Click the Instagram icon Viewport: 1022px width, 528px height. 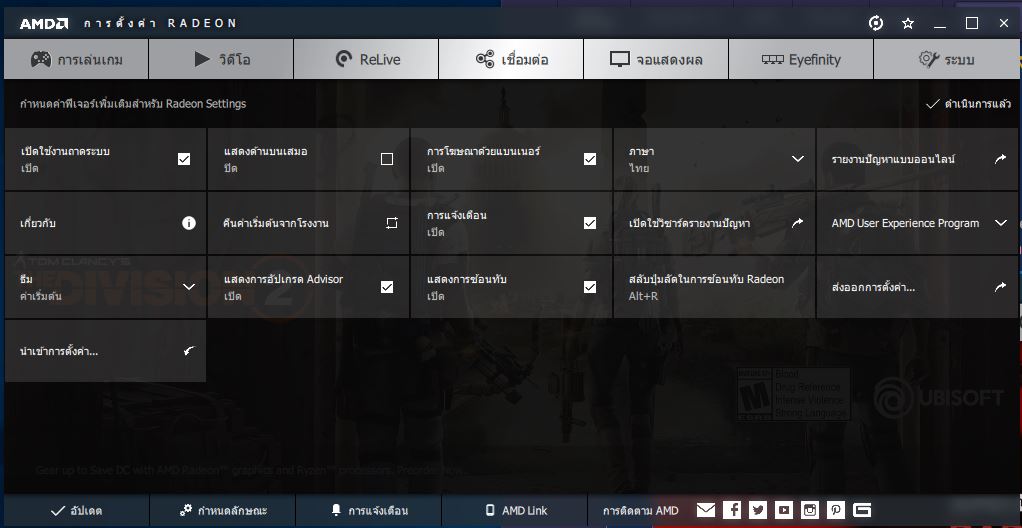pyautogui.click(x=810, y=510)
